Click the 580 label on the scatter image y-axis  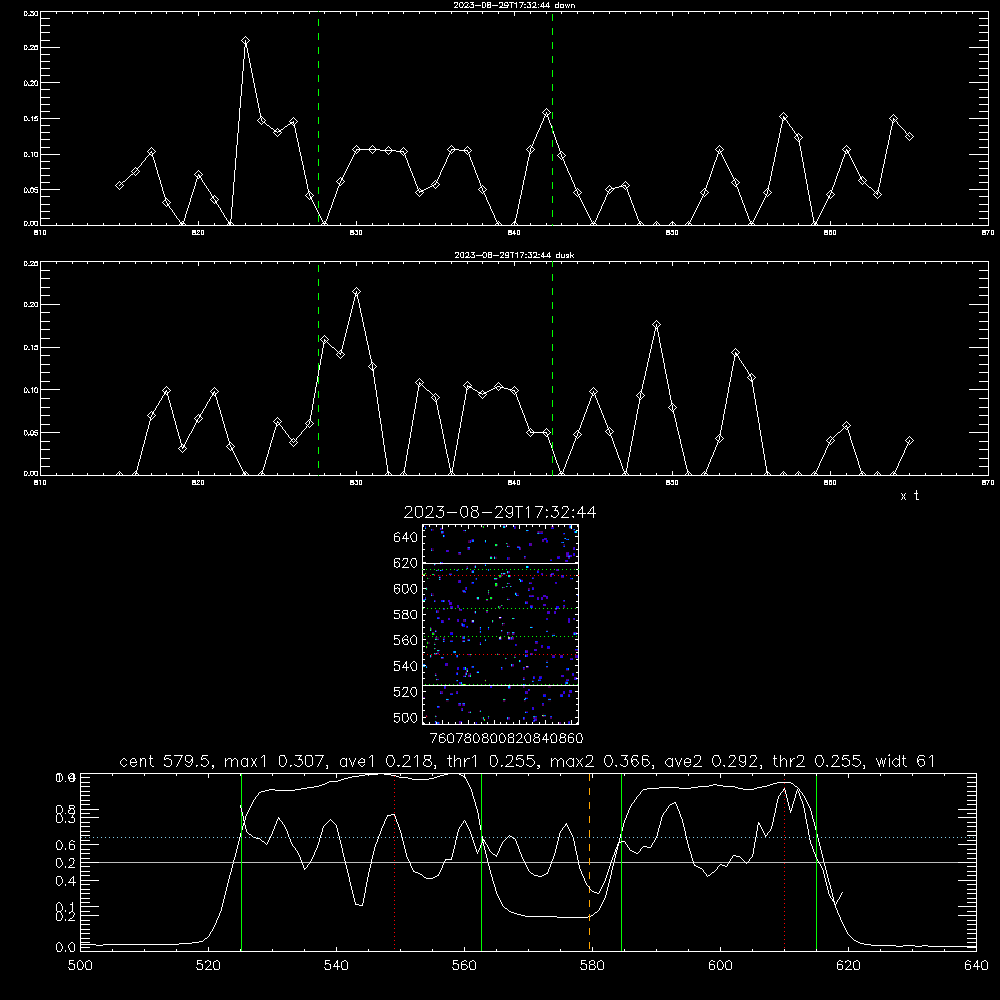click(406, 615)
